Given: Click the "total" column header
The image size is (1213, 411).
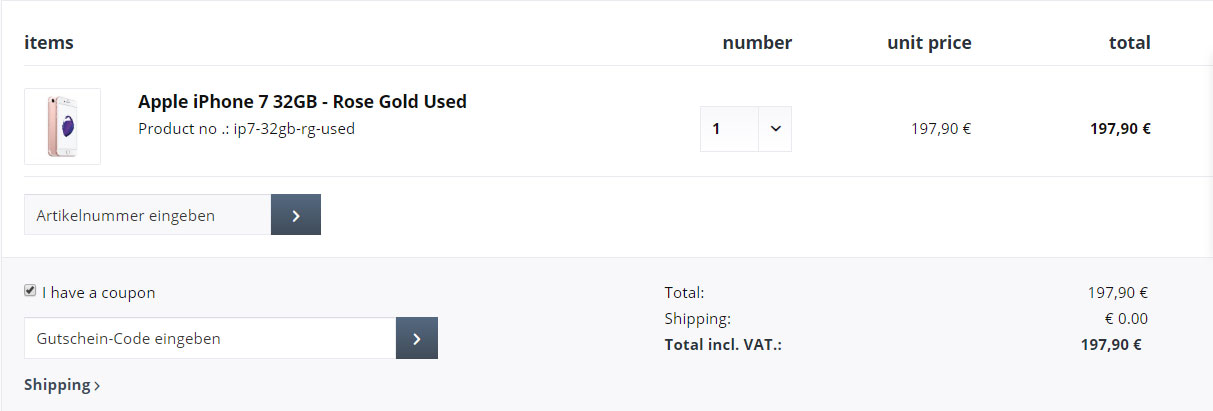Looking at the screenshot, I should pyautogui.click(x=1129, y=43).
